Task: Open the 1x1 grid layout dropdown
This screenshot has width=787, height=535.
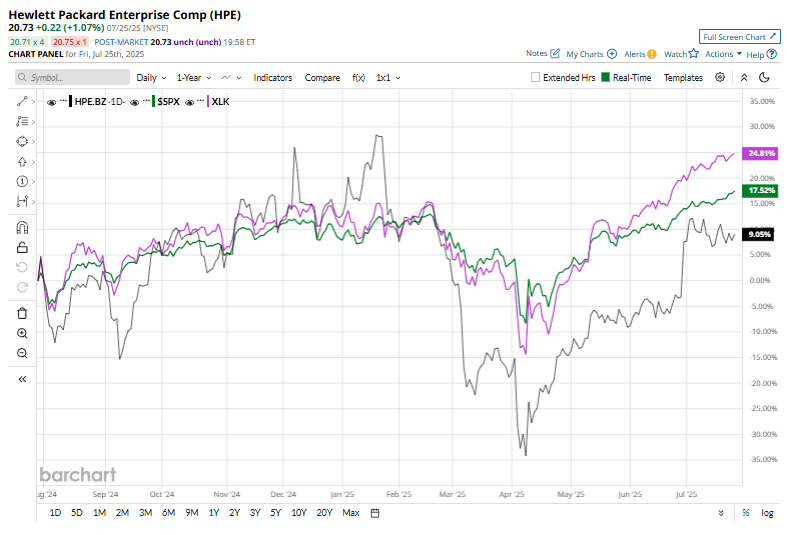Action: click(388, 78)
